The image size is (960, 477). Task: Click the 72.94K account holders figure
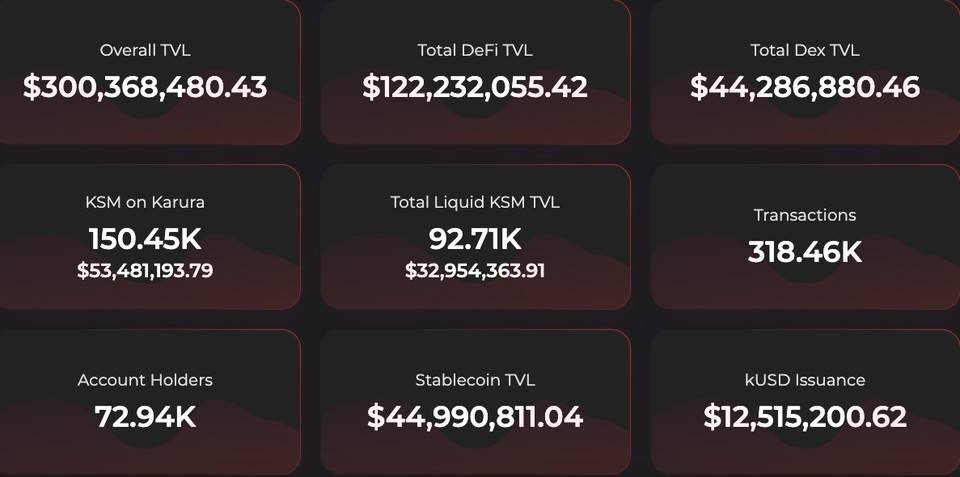tap(145, 417)
